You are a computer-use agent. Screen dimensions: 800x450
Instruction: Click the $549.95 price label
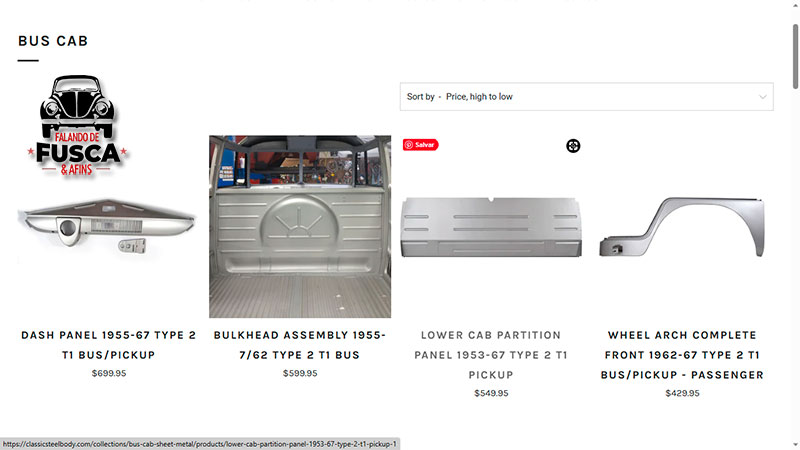(491, 393)
